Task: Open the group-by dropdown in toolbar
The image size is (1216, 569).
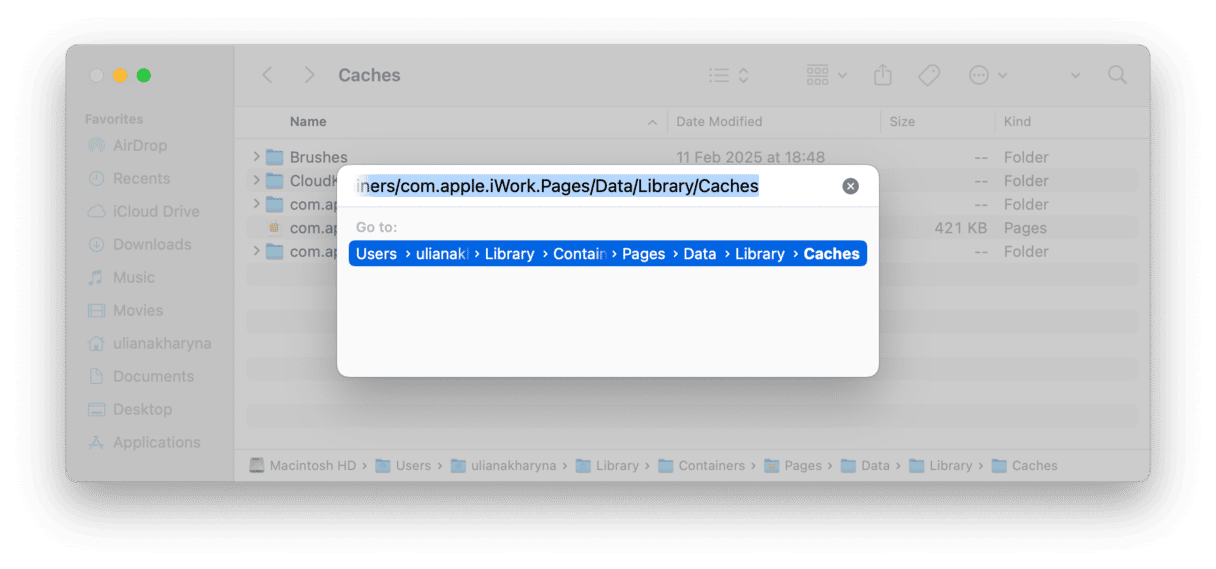Action: (x=826, y=75)
